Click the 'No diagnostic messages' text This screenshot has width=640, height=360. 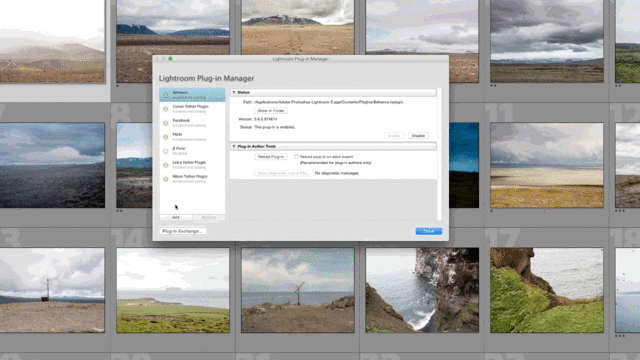coord(337,173)
